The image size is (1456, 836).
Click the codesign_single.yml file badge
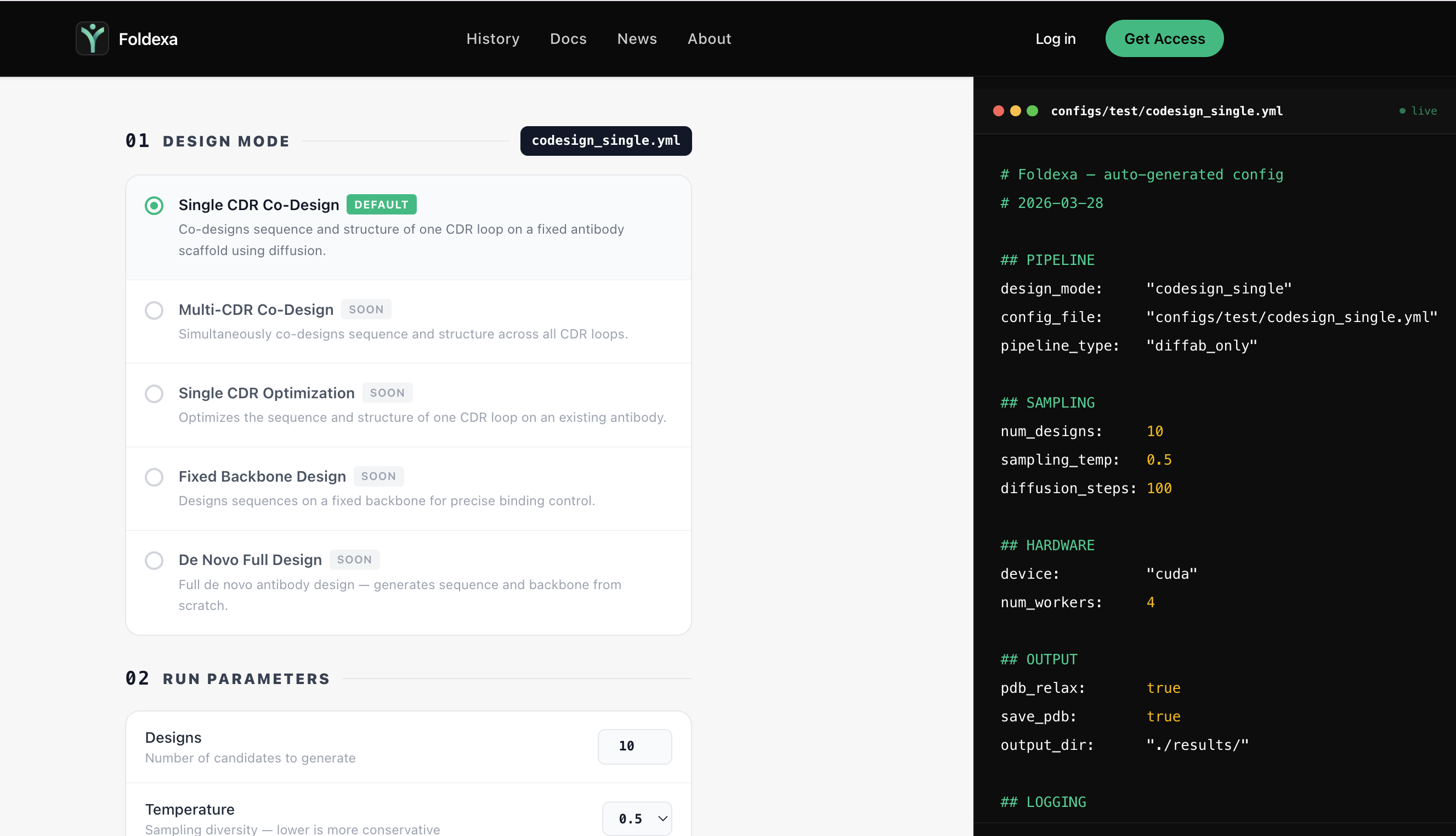tap(605, 140)
